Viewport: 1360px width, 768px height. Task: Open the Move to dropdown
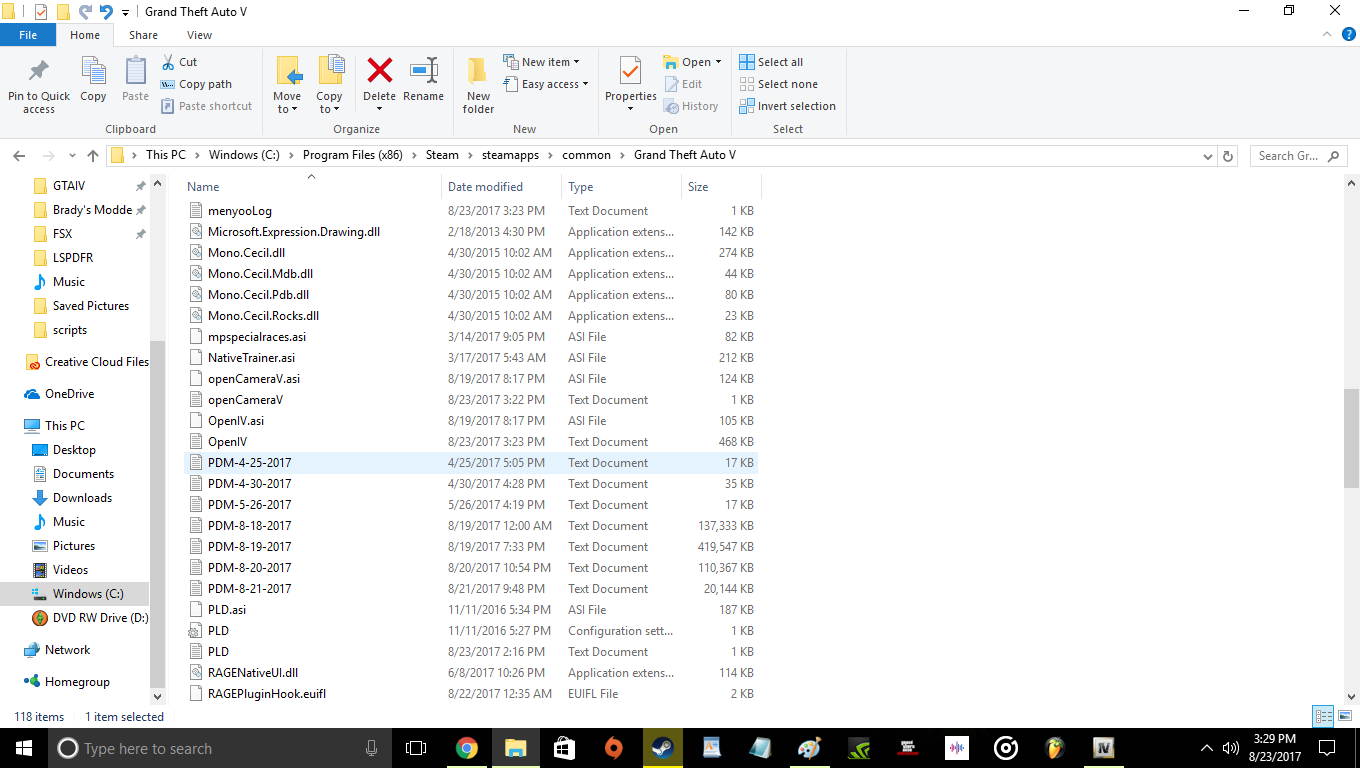click(287, 103)
